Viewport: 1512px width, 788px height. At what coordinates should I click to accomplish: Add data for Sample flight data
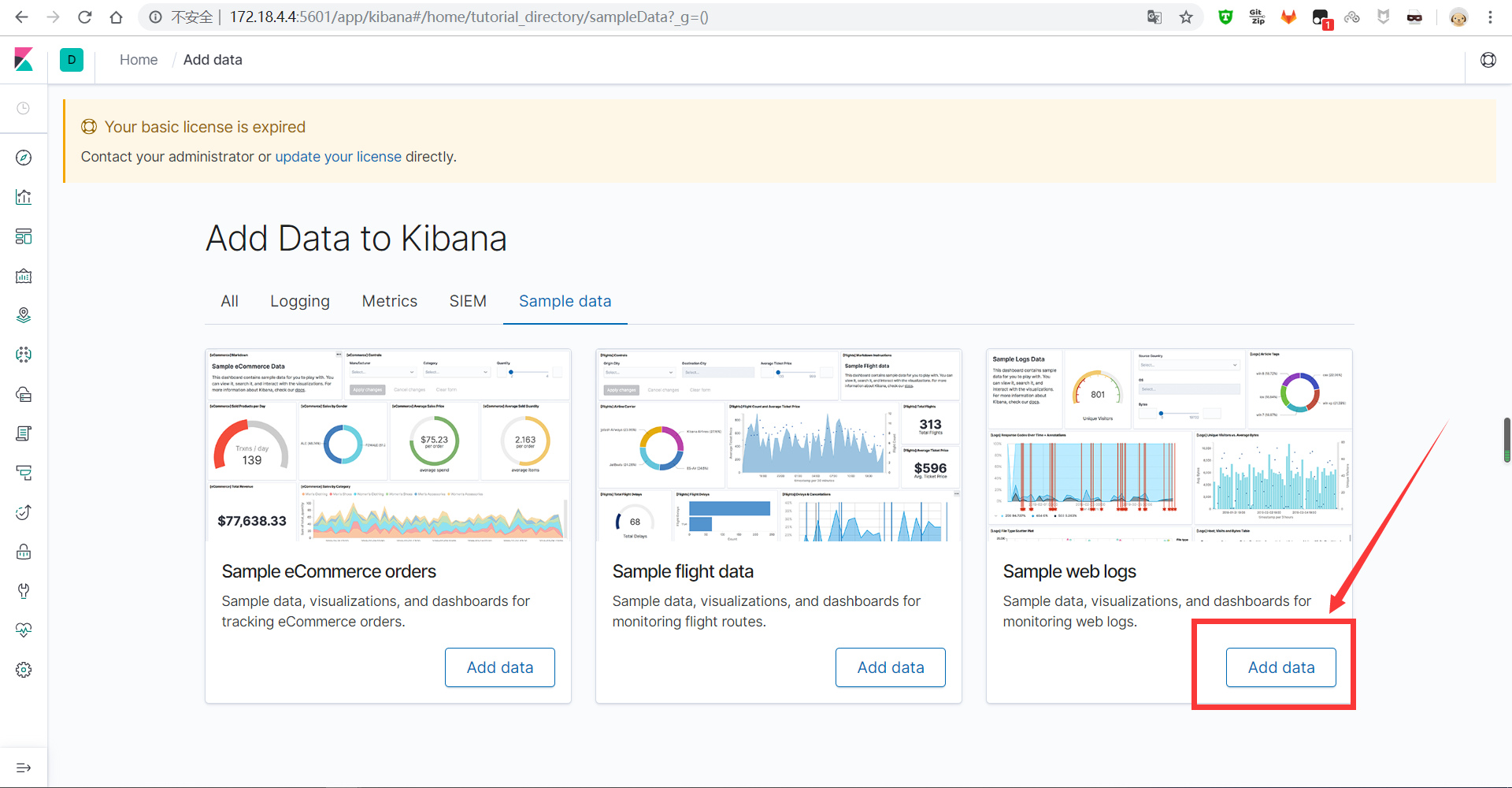coord(891,667)
